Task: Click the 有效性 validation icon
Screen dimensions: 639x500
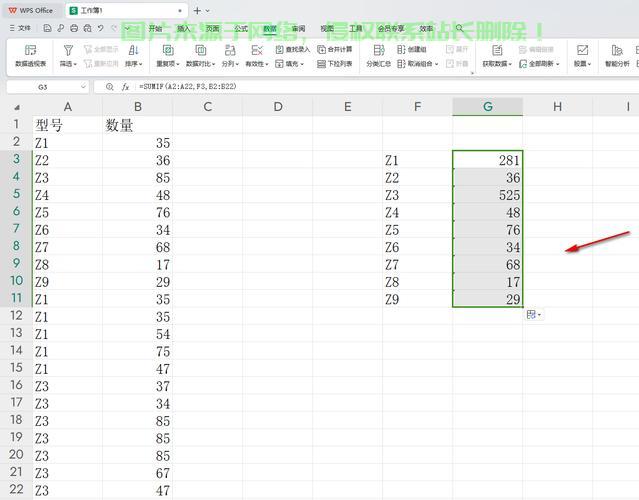Action: 257,51
